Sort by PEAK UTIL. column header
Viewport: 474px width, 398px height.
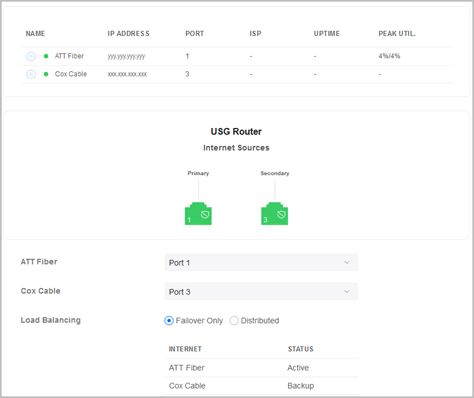(x=397, y=34)
